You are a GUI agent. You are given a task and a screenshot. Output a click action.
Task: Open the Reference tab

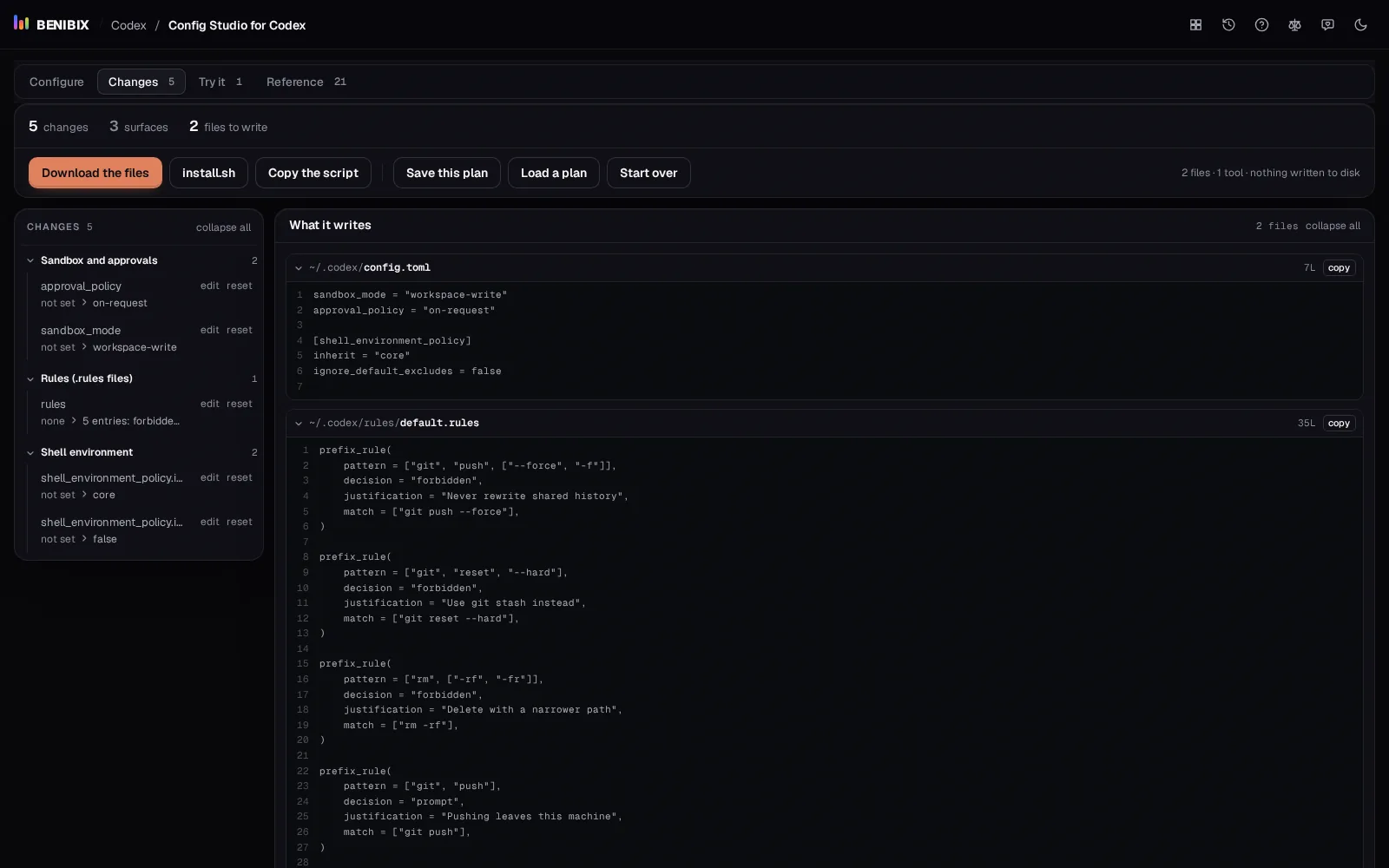[x=306, y=82]
